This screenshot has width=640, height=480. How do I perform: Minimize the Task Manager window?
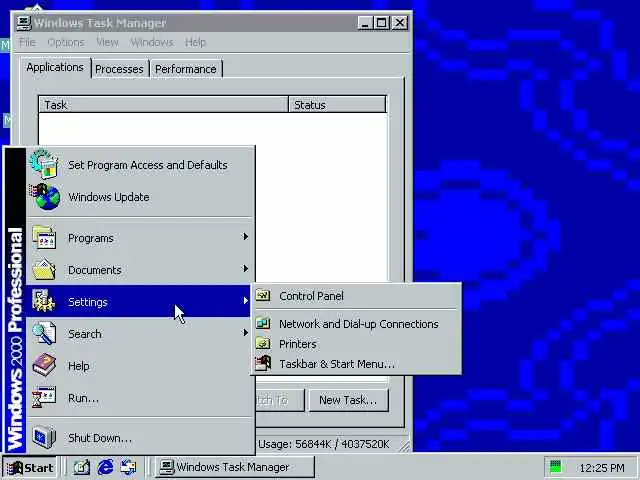(365, 23)
